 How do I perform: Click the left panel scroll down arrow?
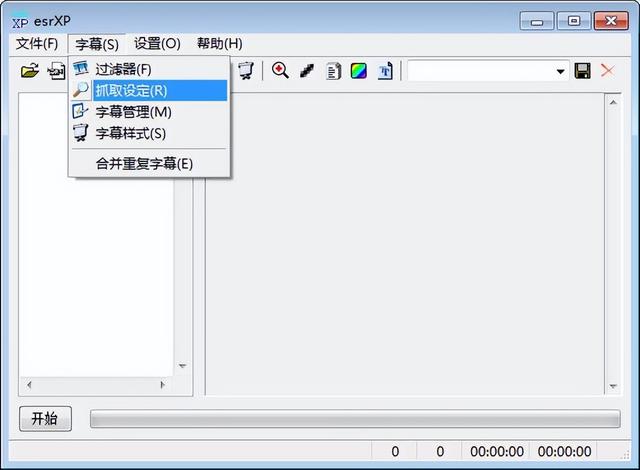coord(182,366)
